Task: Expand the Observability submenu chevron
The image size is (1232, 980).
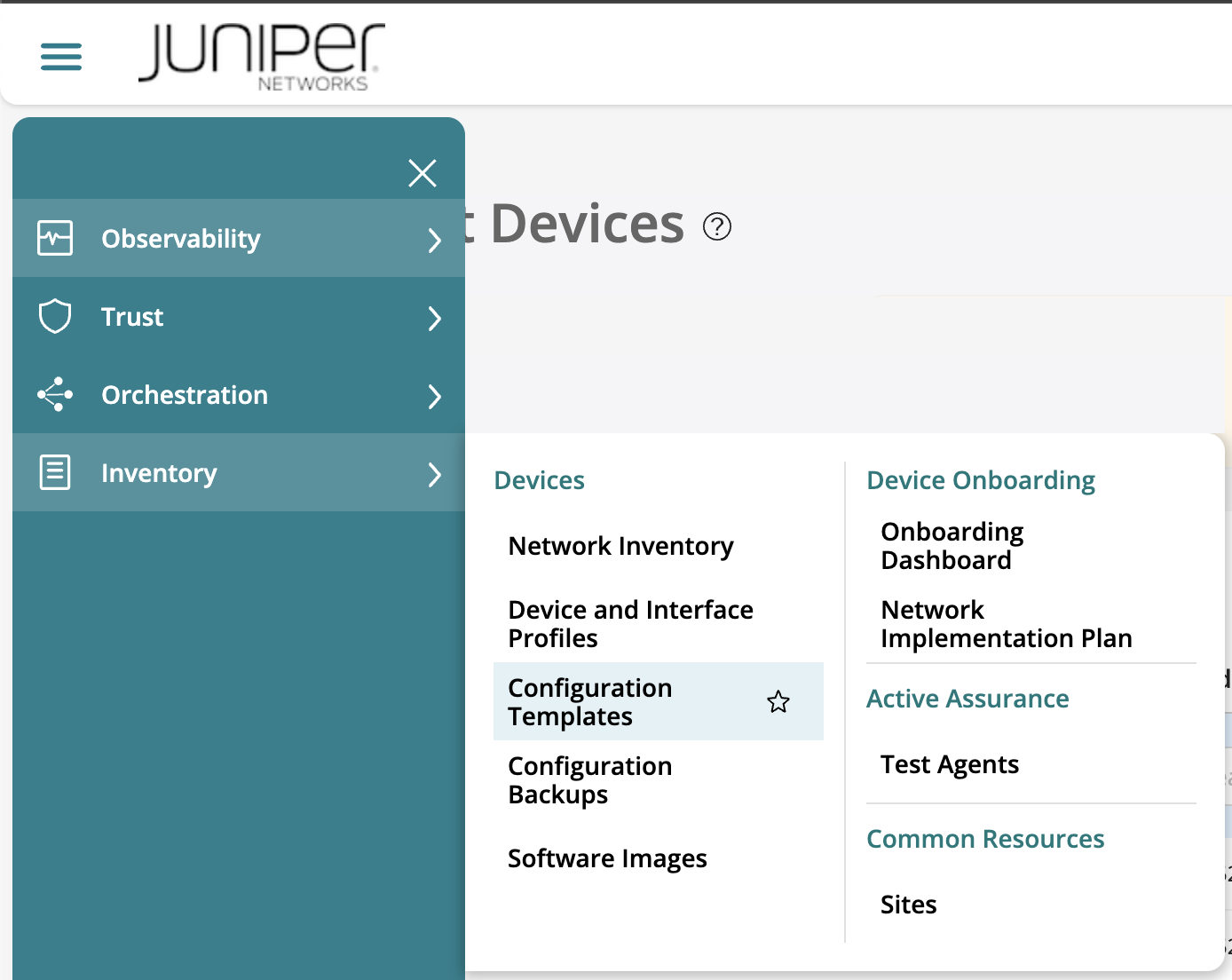Action: click(x=434, y=240)
